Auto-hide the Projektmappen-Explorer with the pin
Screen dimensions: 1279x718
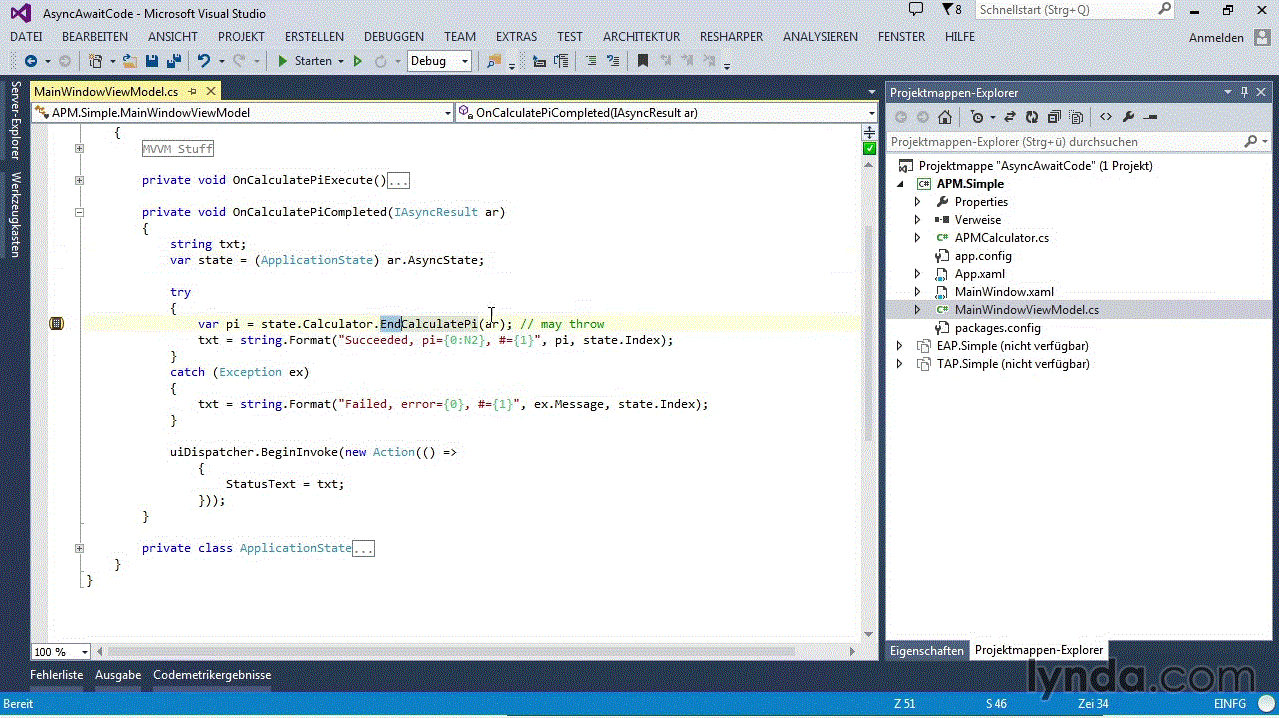tap(1245, 92)
